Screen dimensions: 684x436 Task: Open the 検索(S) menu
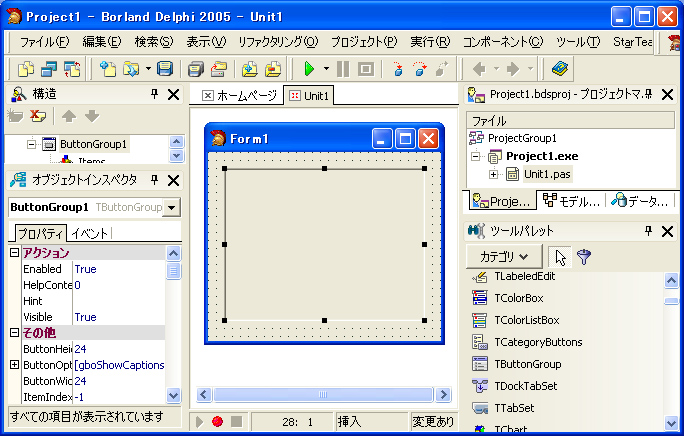click(x=154, y=42)
